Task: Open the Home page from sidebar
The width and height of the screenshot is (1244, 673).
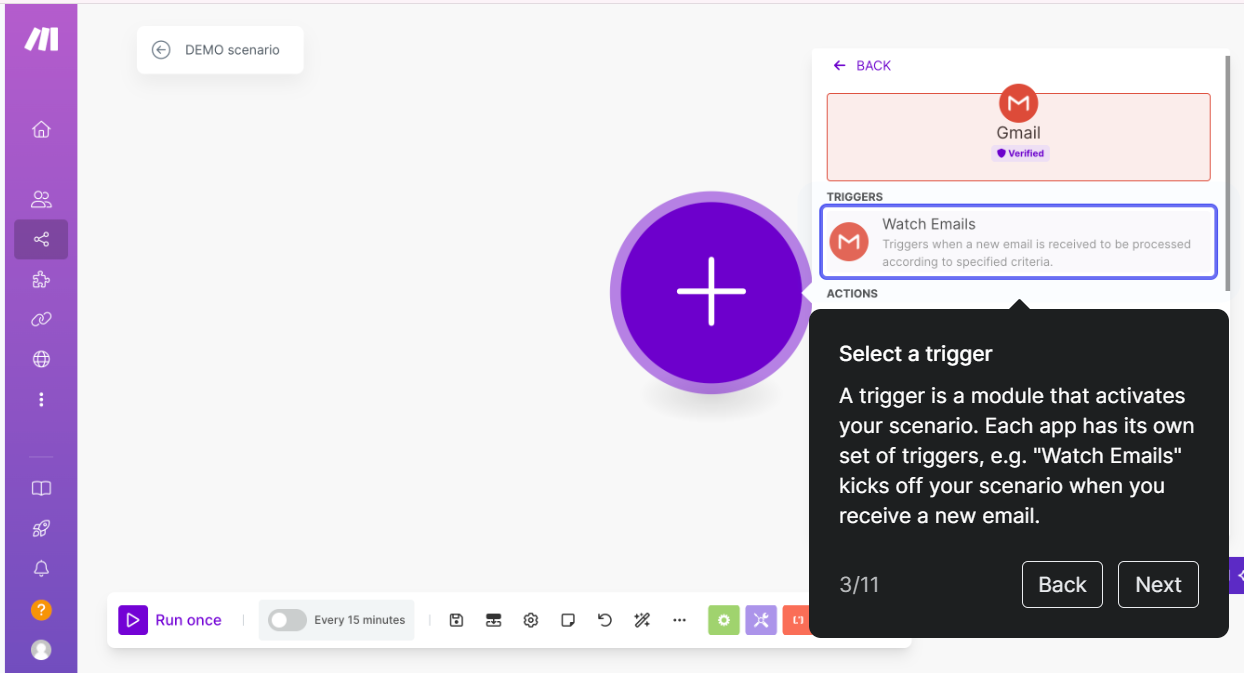Action: [x=41, y=129]
